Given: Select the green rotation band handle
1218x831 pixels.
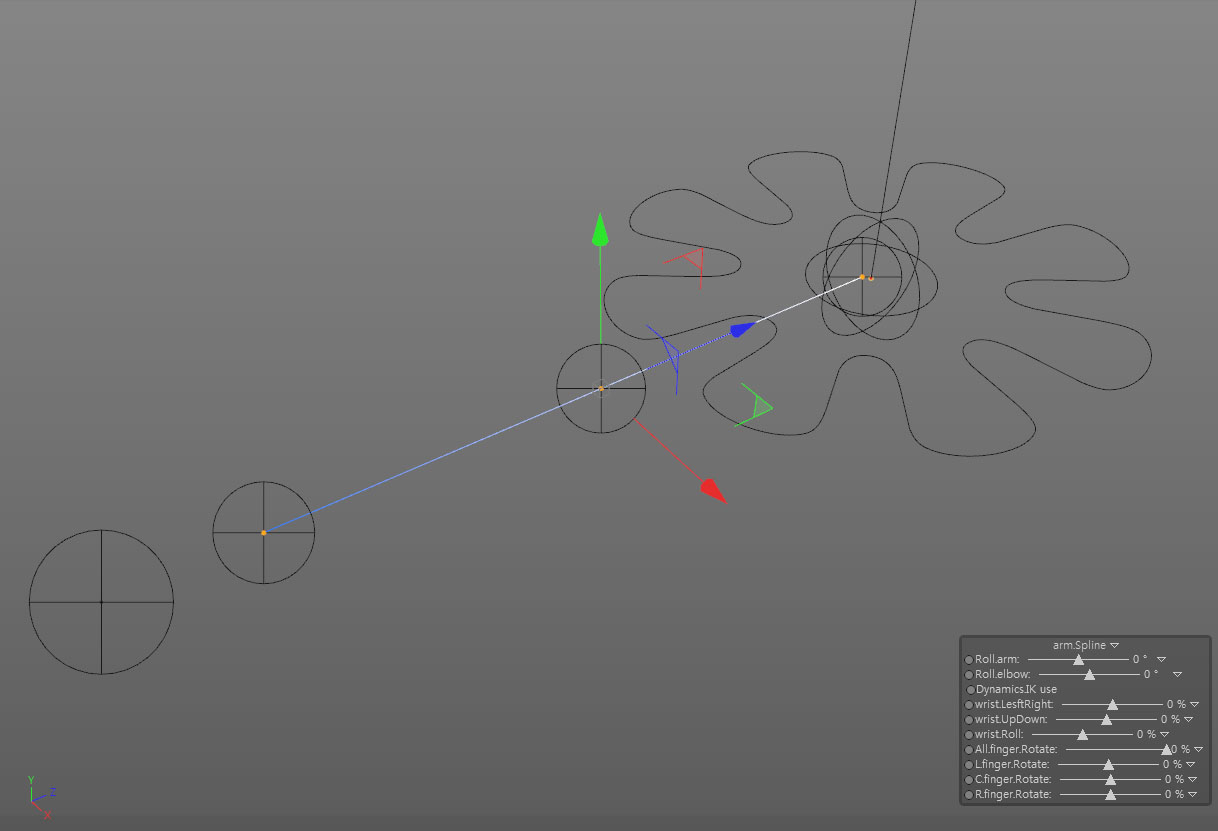Looking at the screenshot, I should pyautogui.click(x=760, y=405).
